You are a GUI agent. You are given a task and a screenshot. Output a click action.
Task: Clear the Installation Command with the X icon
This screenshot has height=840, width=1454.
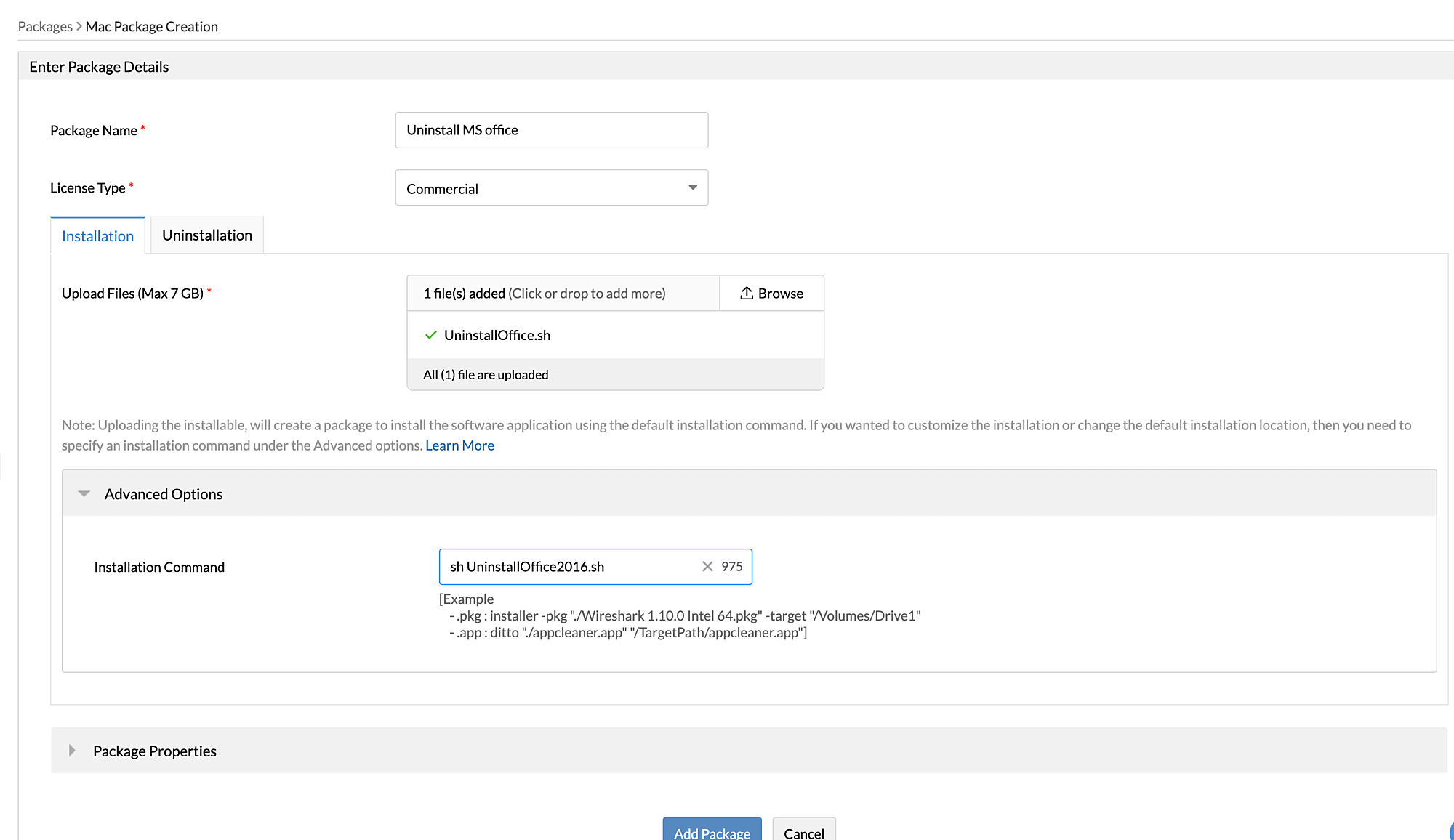pos(707,566)
